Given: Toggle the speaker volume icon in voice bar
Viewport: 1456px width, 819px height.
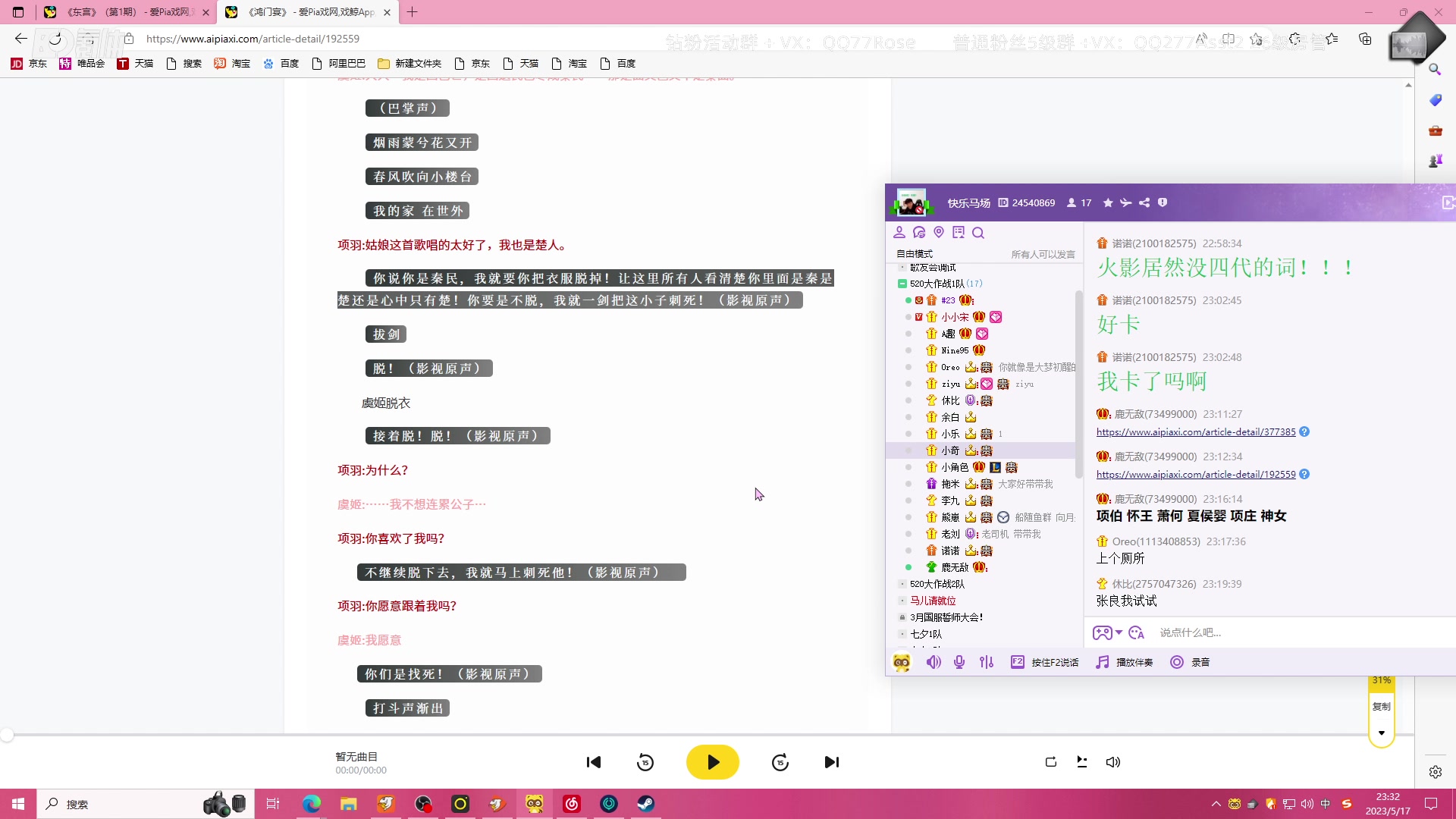Looking at the screenshot, I should pos(934,662).
